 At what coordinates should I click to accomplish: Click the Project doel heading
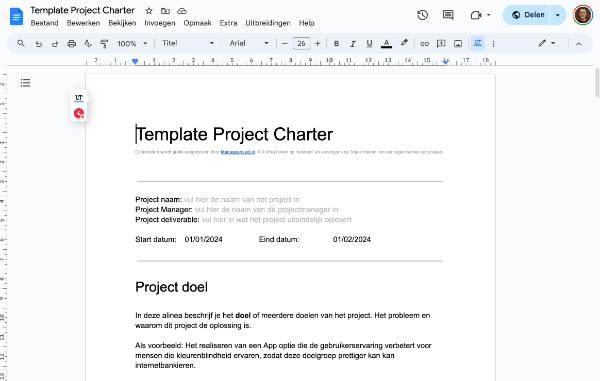(x=171, y=287)
